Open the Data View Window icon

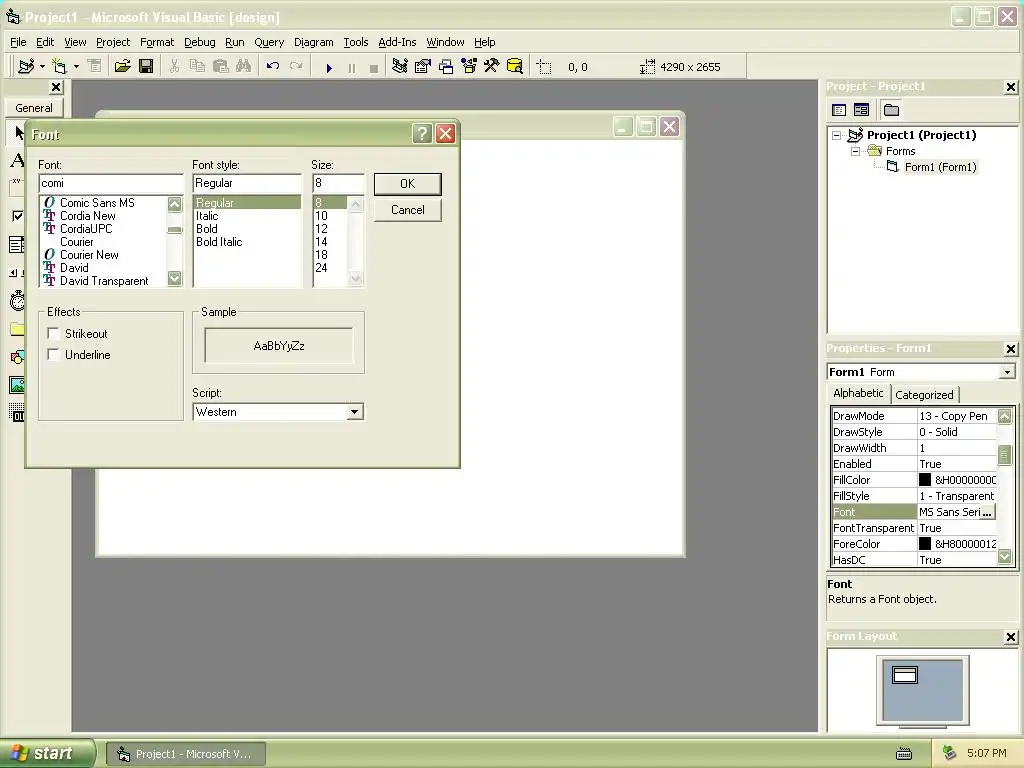(x=515, y=66)
